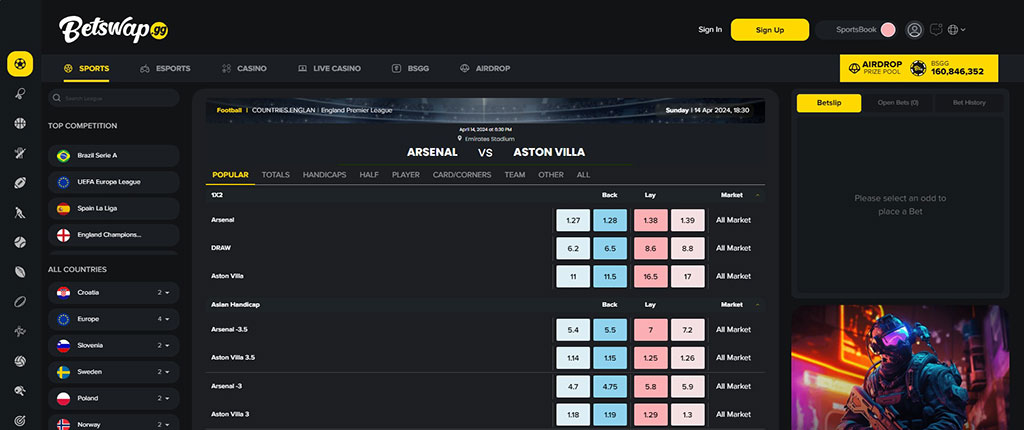Select the baseball icon in the sidebar
This screenshot has height=430, width=1024.
coord(20,242)
